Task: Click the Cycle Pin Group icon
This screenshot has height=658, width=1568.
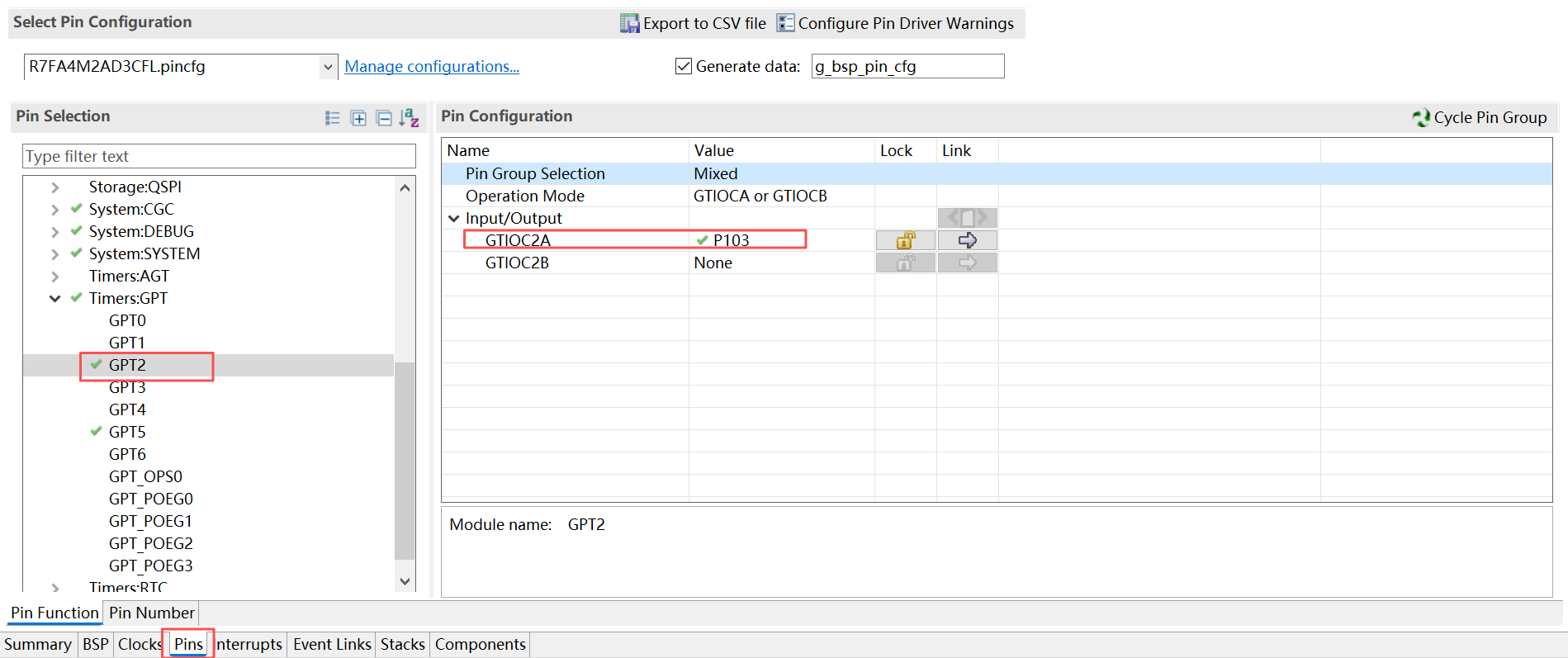Action: pyautogui.click(x=1421, y=117)
